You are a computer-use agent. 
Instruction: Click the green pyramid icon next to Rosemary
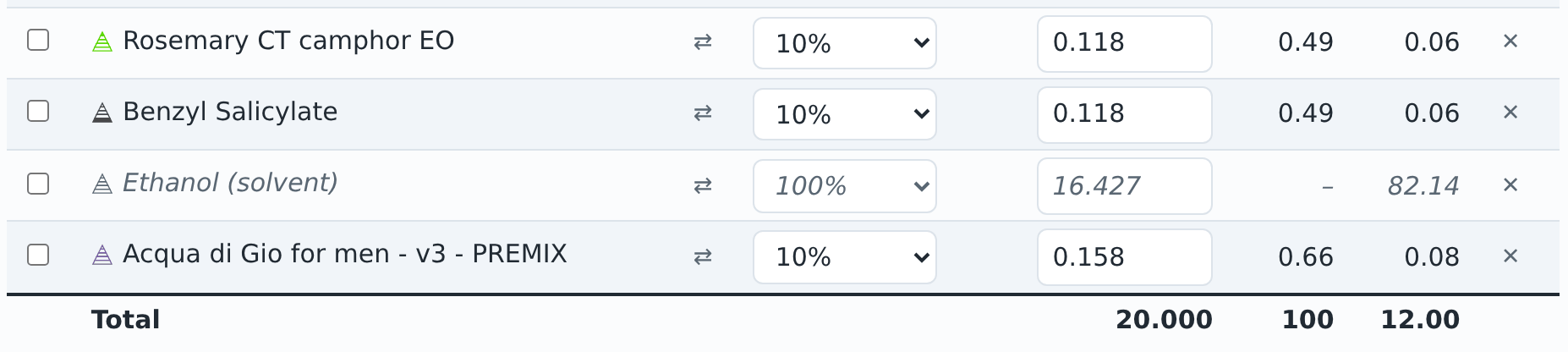(102, 41)
